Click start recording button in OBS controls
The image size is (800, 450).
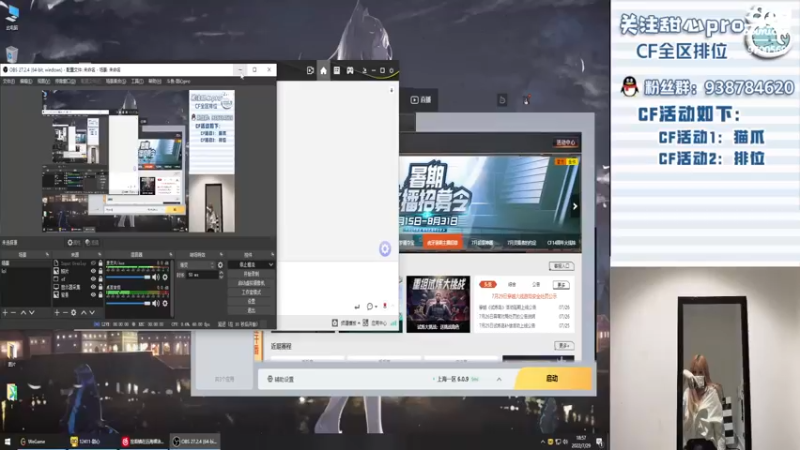[251, 274]
